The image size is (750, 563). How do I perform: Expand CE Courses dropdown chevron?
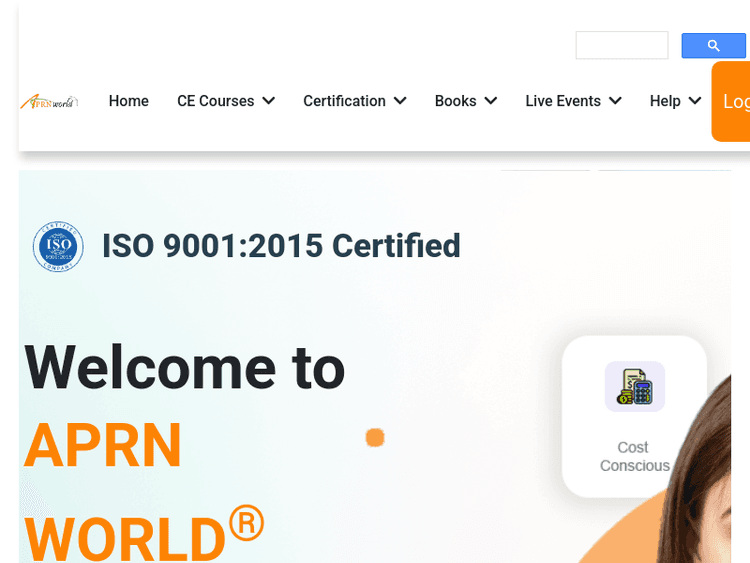[x=269, y=101]
